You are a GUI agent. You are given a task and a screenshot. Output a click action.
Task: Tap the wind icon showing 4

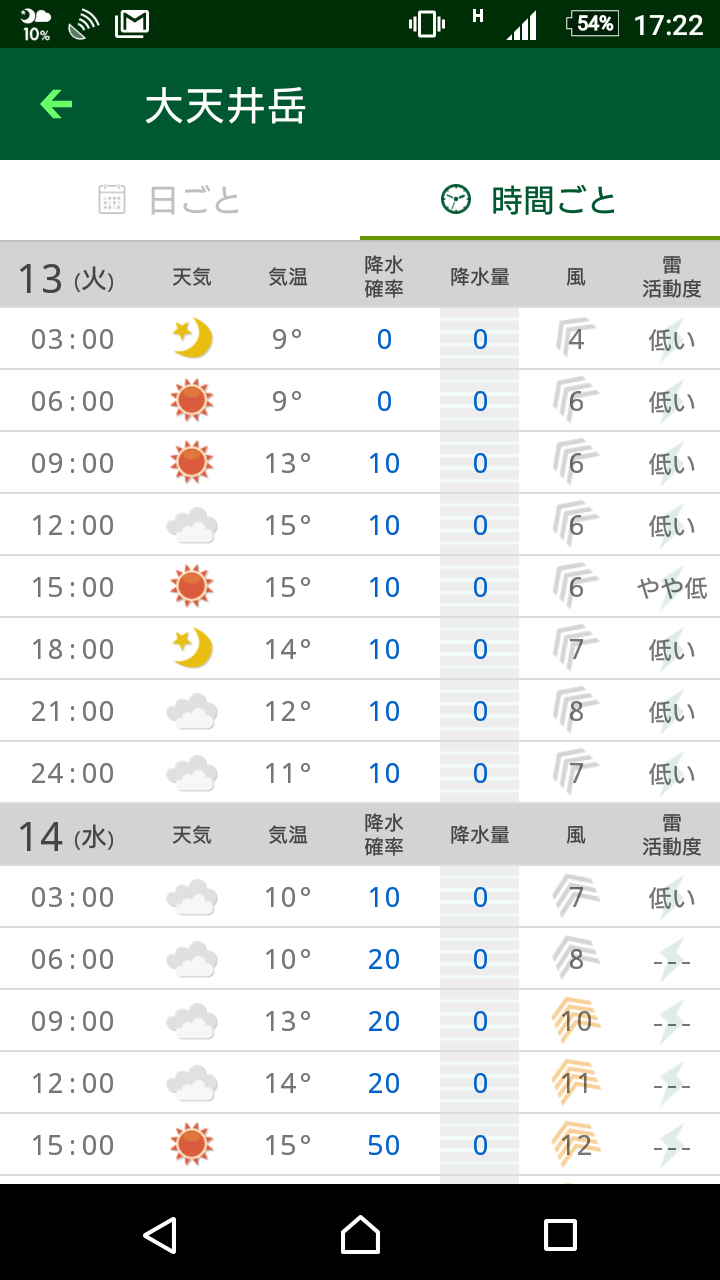576,339
